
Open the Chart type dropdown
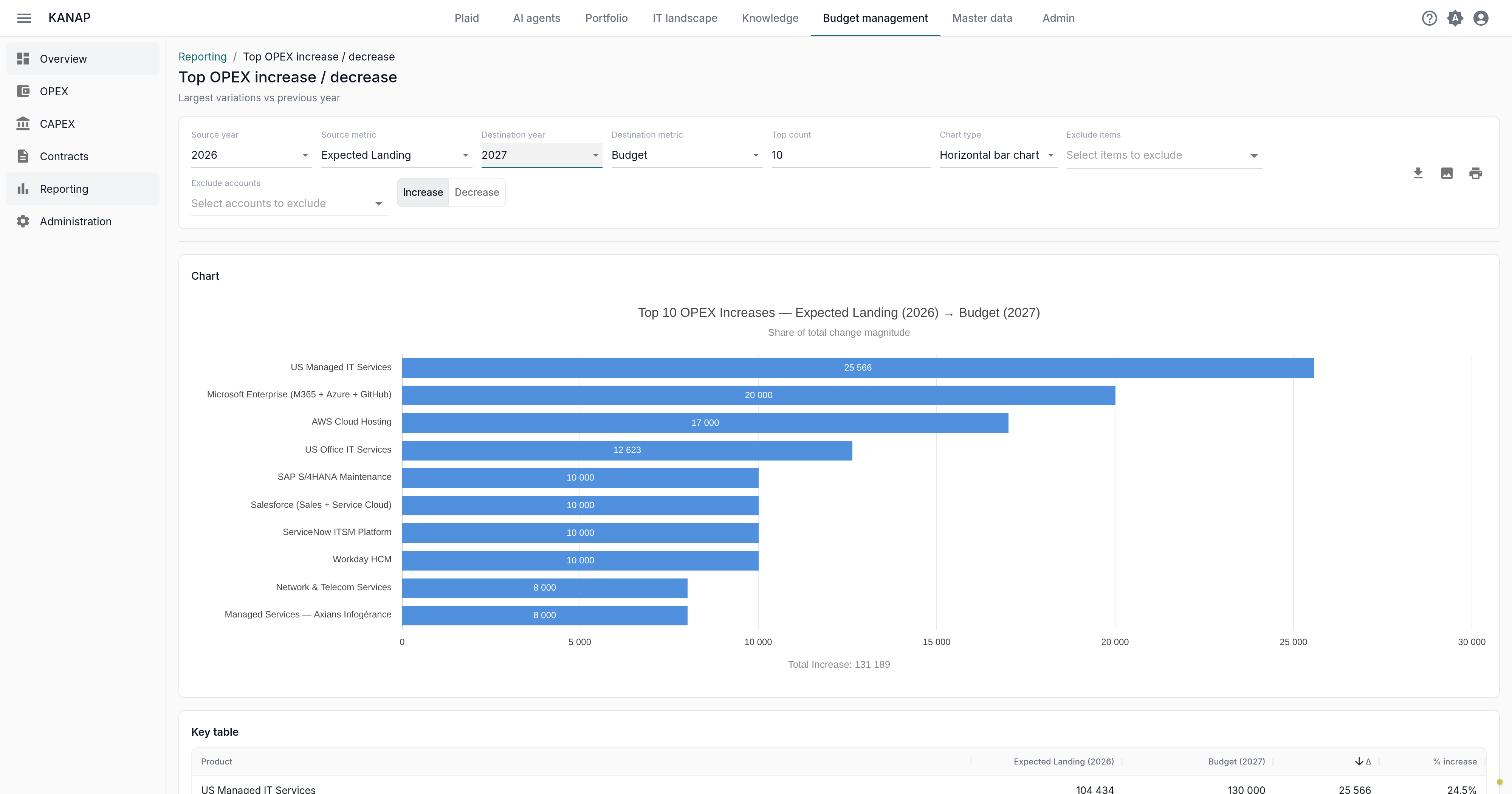point(998,155)
